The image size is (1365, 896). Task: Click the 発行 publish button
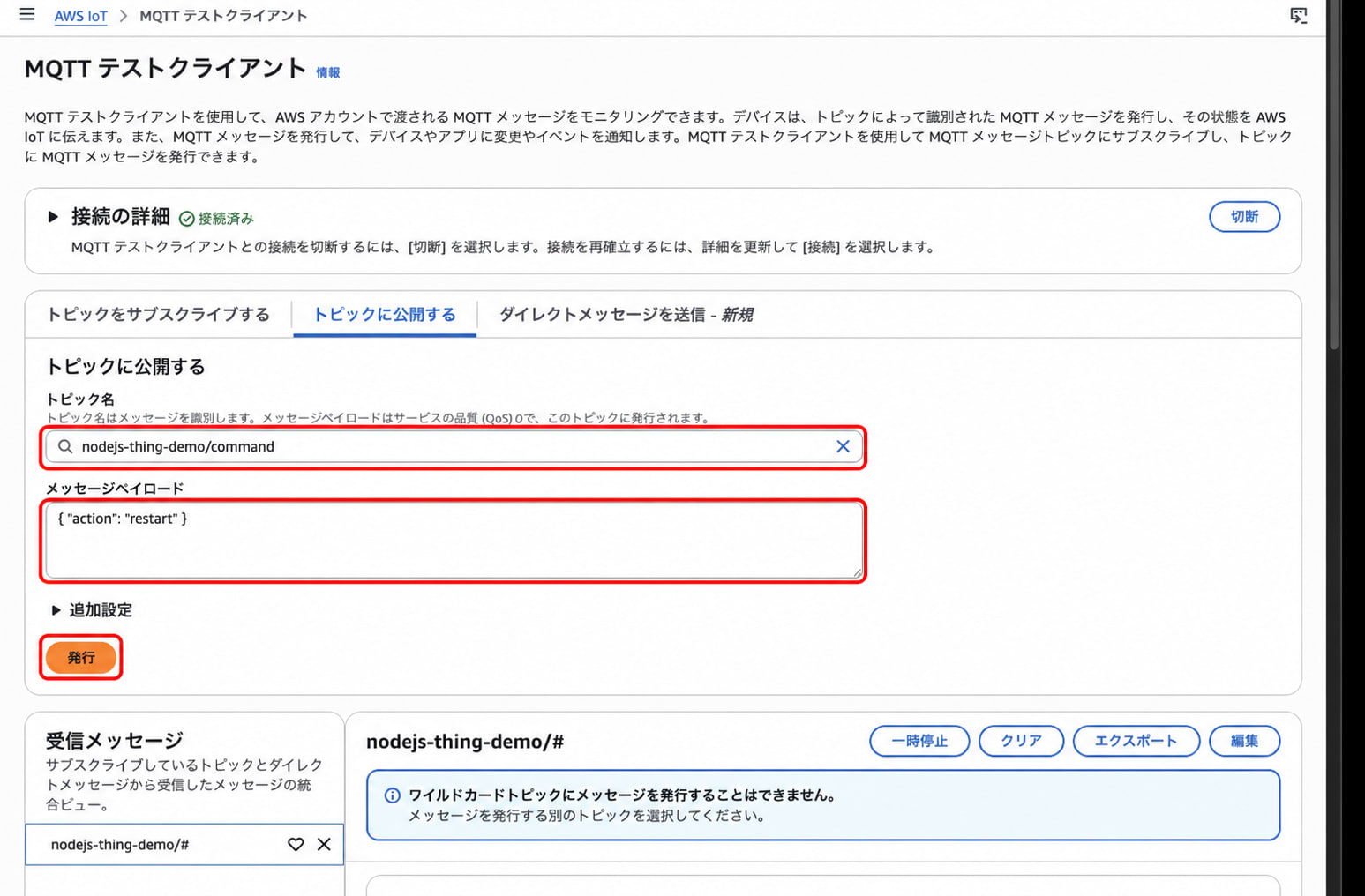click(x=81, y=657)
